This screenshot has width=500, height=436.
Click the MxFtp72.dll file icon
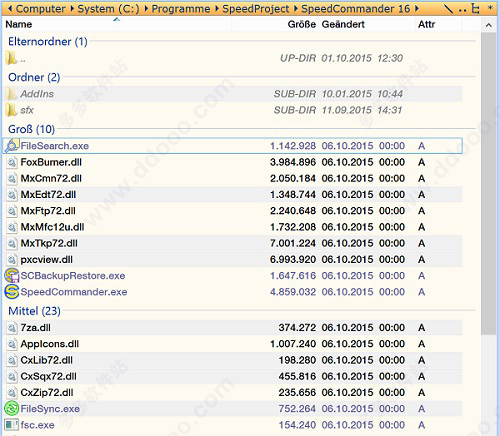(12, 211)
